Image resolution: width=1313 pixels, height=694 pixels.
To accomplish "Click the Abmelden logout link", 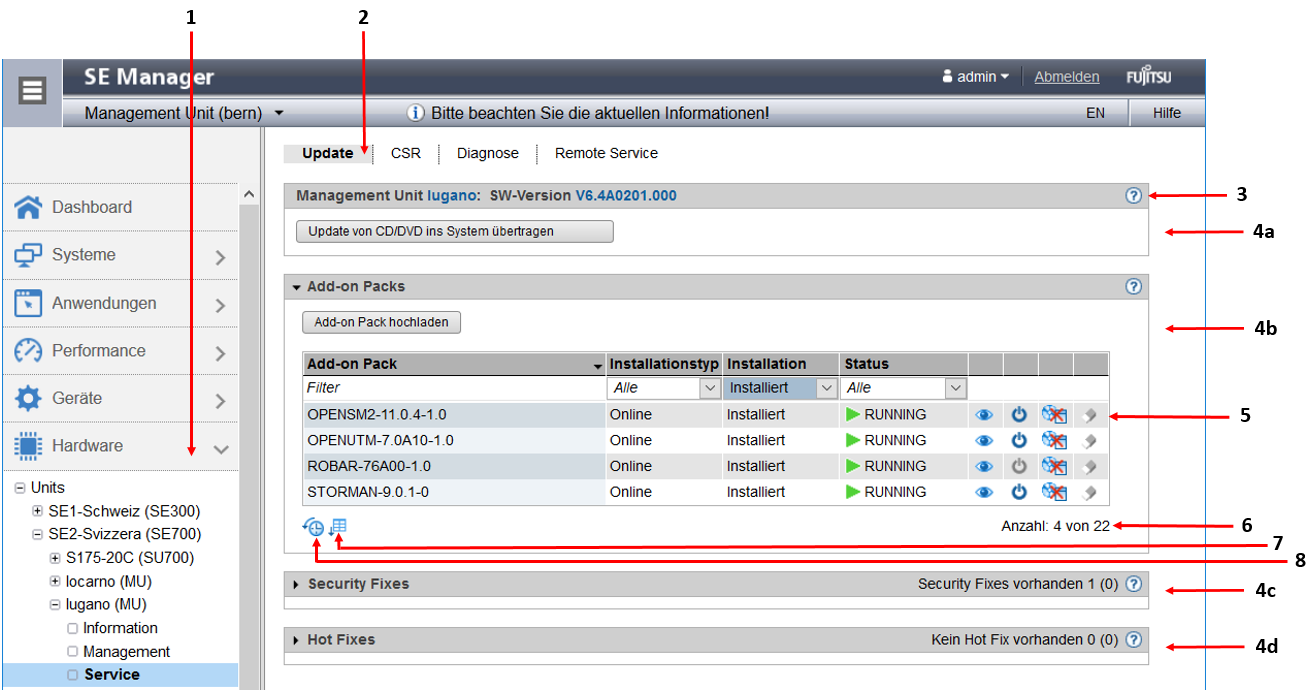I will (1067, 77).
